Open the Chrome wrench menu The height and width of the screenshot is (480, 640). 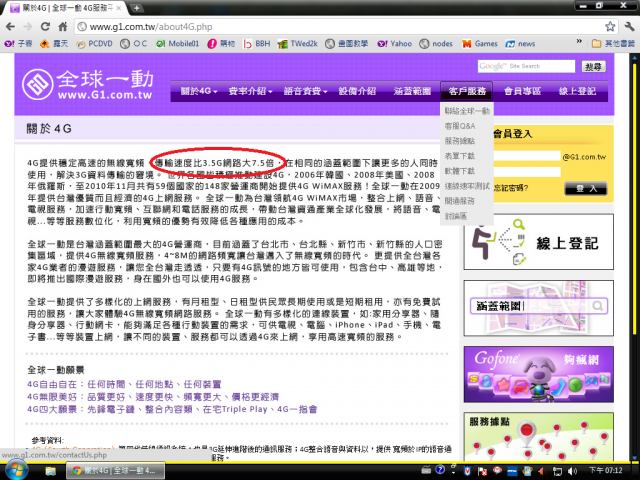point(629,27)
